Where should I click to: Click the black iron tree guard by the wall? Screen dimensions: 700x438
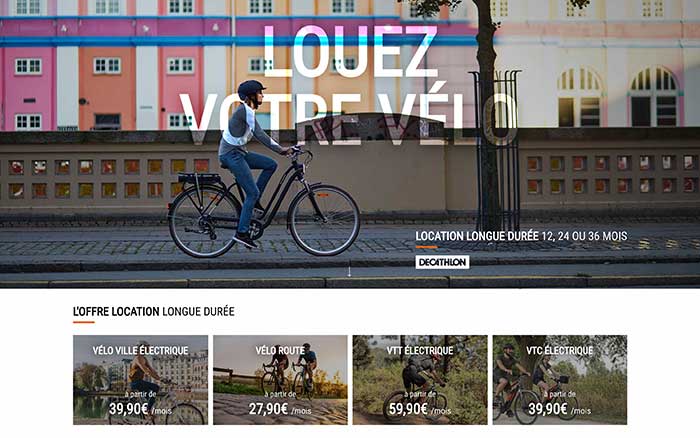click(496, 150)
